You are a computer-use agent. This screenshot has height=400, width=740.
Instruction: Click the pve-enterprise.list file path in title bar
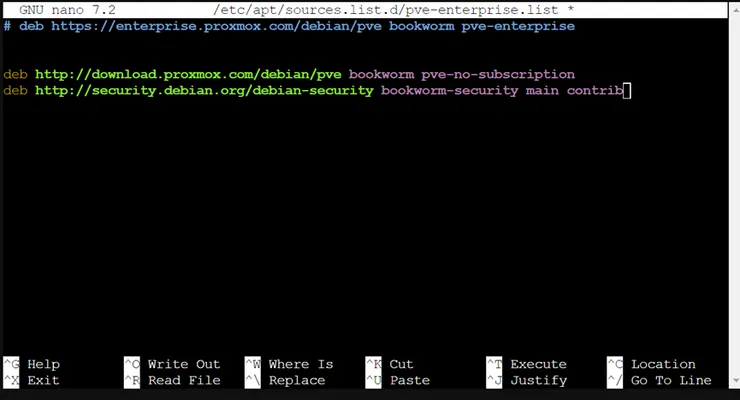point(386,10)
